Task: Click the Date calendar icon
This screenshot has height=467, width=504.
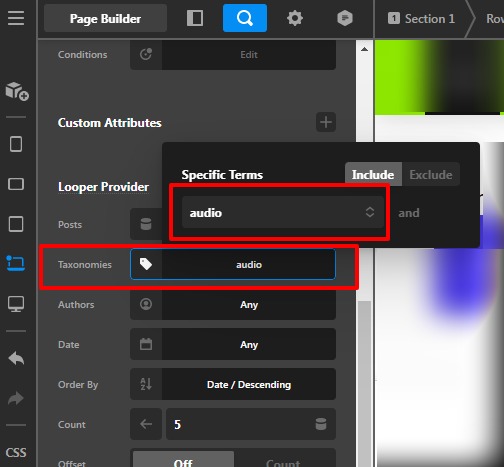Action: 146,344
